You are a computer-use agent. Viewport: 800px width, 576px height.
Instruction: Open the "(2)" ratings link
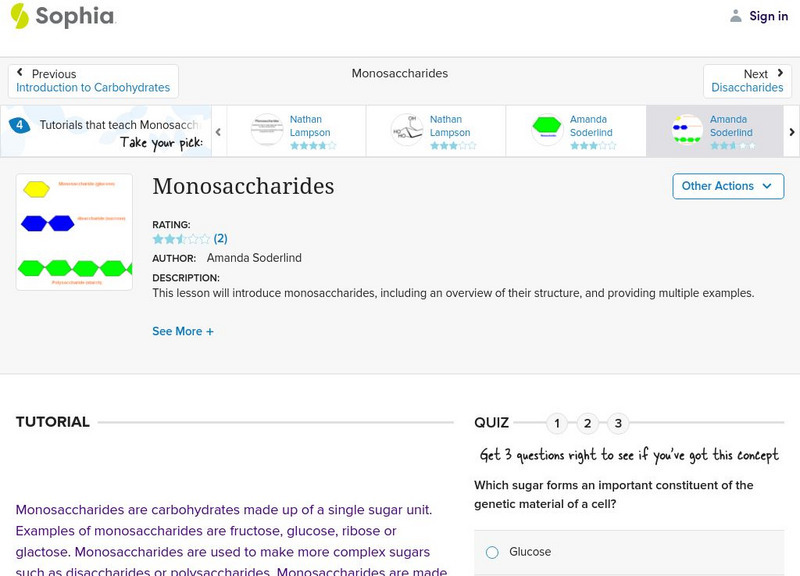221,238
